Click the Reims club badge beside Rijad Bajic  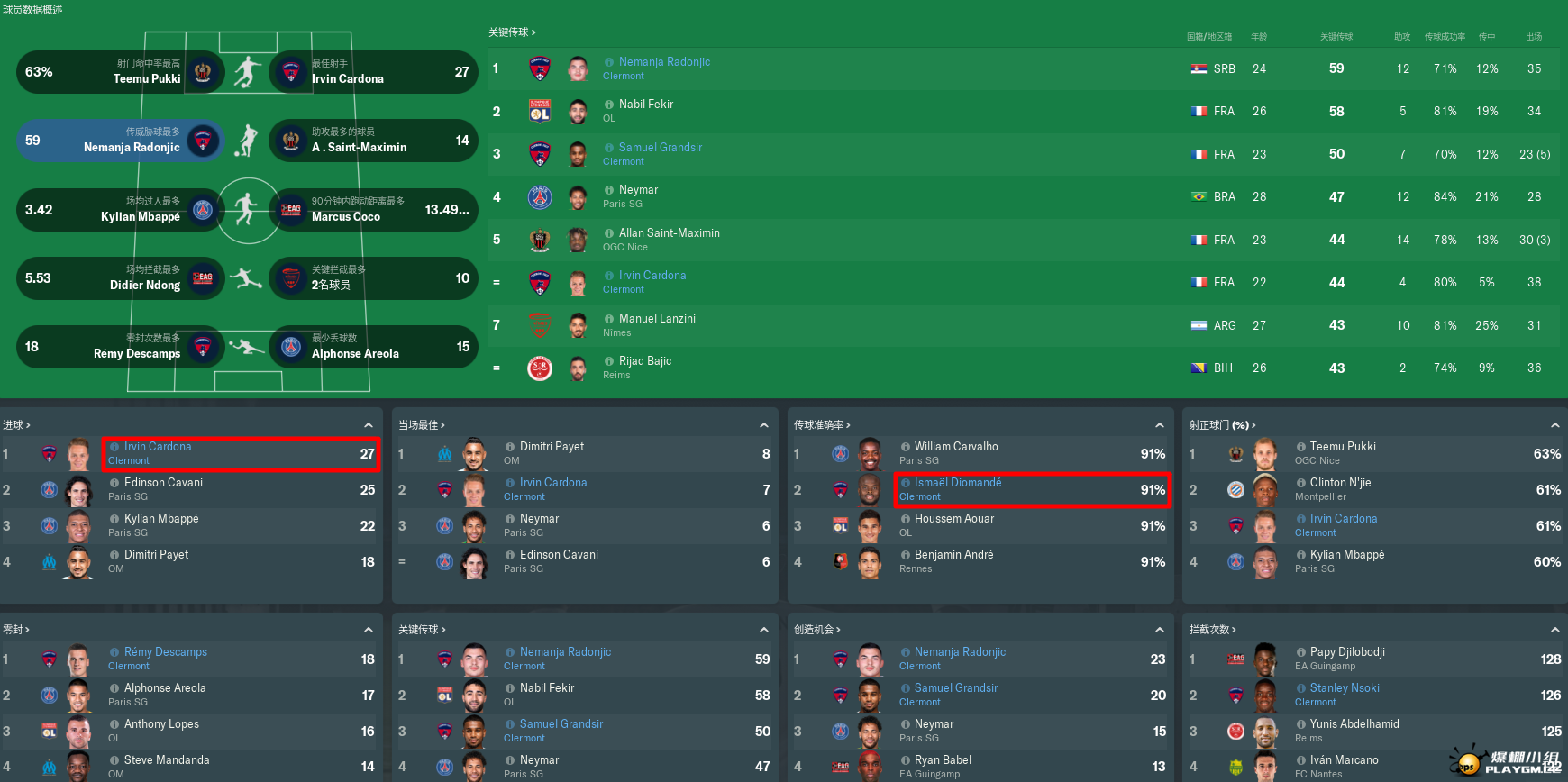[x=540, y=368]
